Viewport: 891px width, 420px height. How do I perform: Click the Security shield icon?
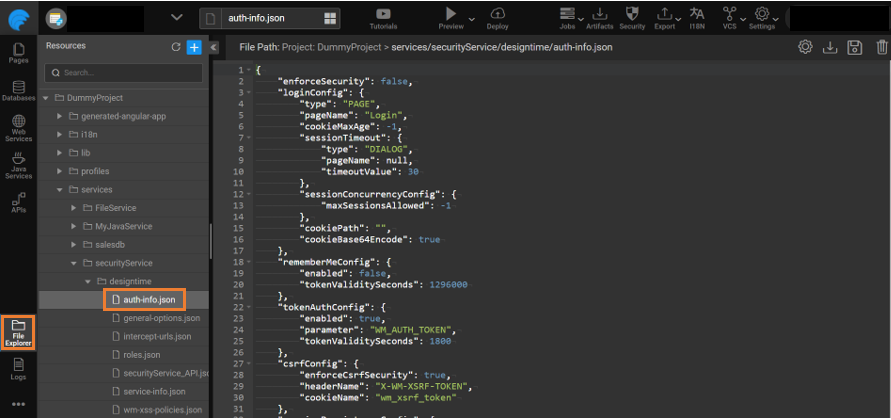[x=631, y=17]
